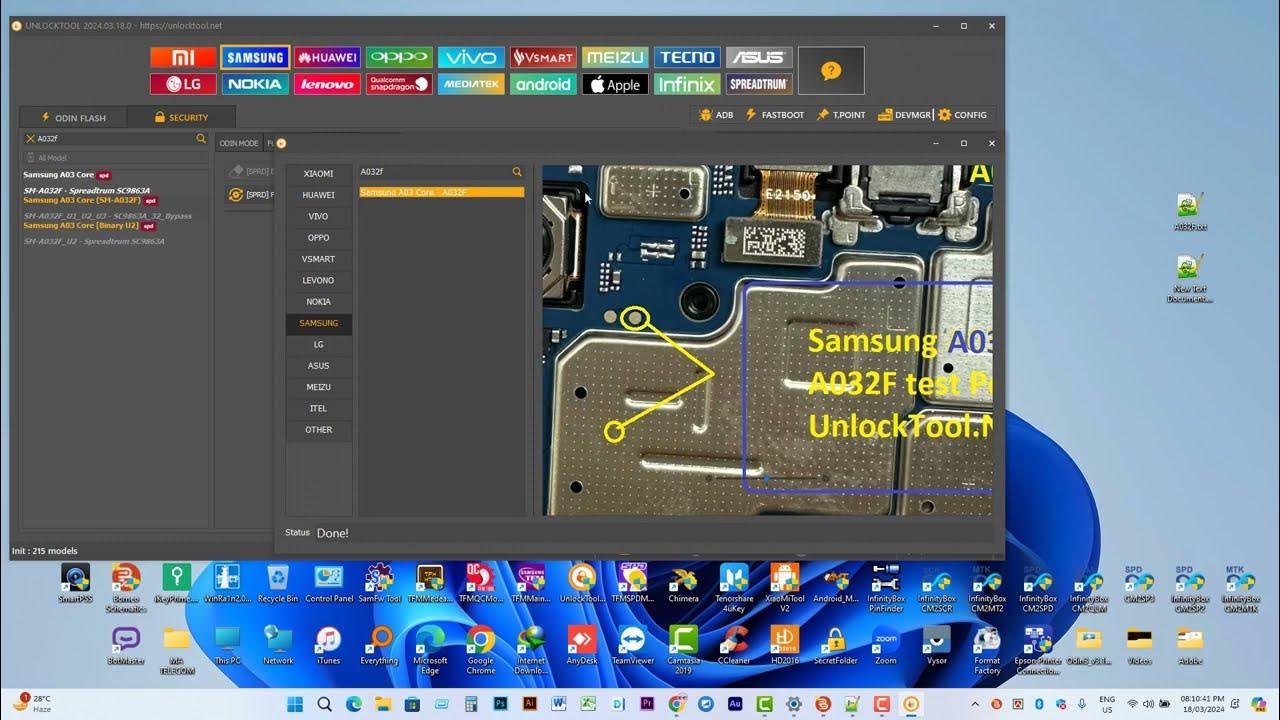1280x720 pixels.
Task: Open A032F.txt desktop file
Action: (x=1190, y=213)
